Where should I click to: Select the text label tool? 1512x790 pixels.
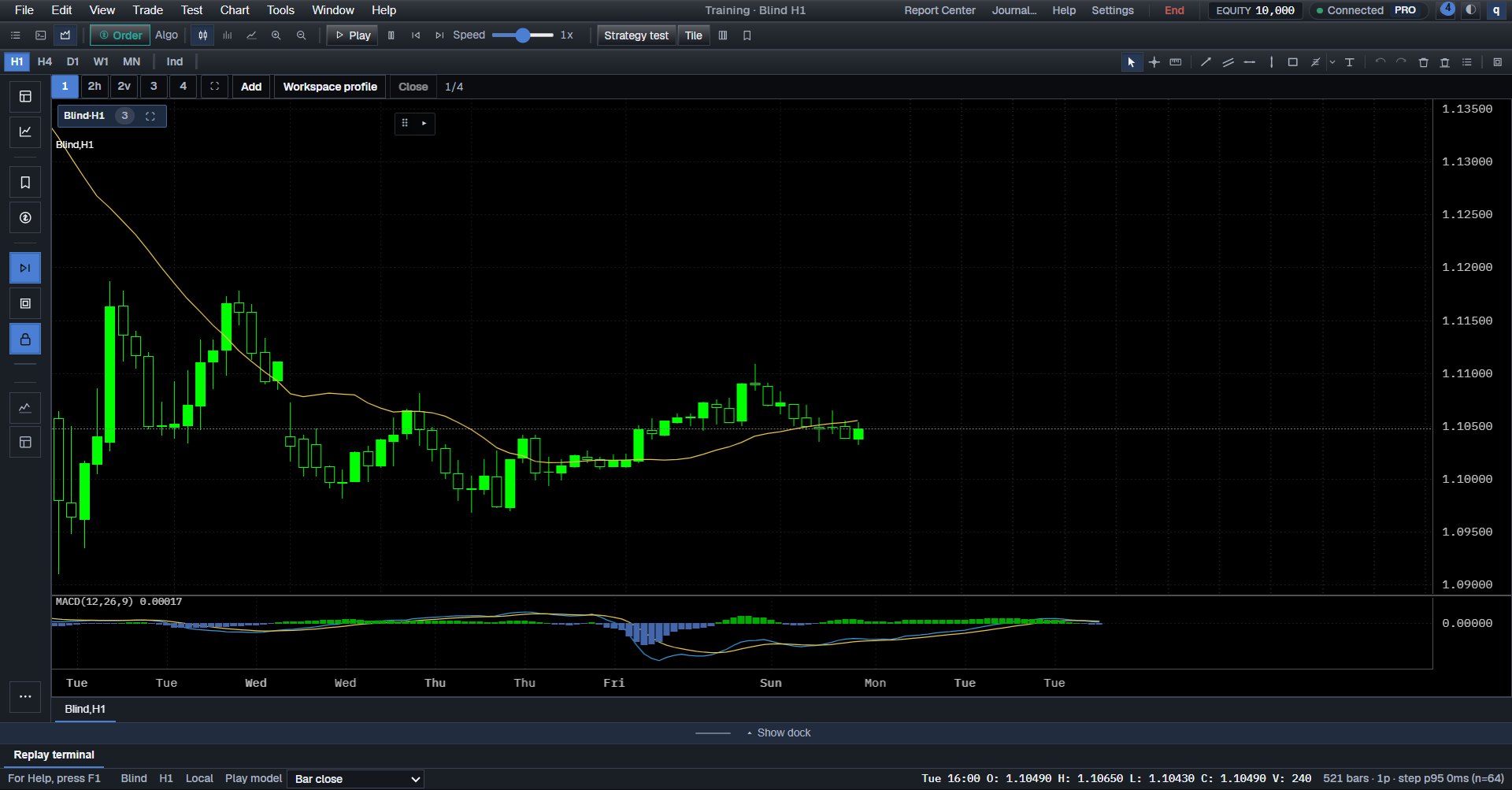tap(1350, 62)
